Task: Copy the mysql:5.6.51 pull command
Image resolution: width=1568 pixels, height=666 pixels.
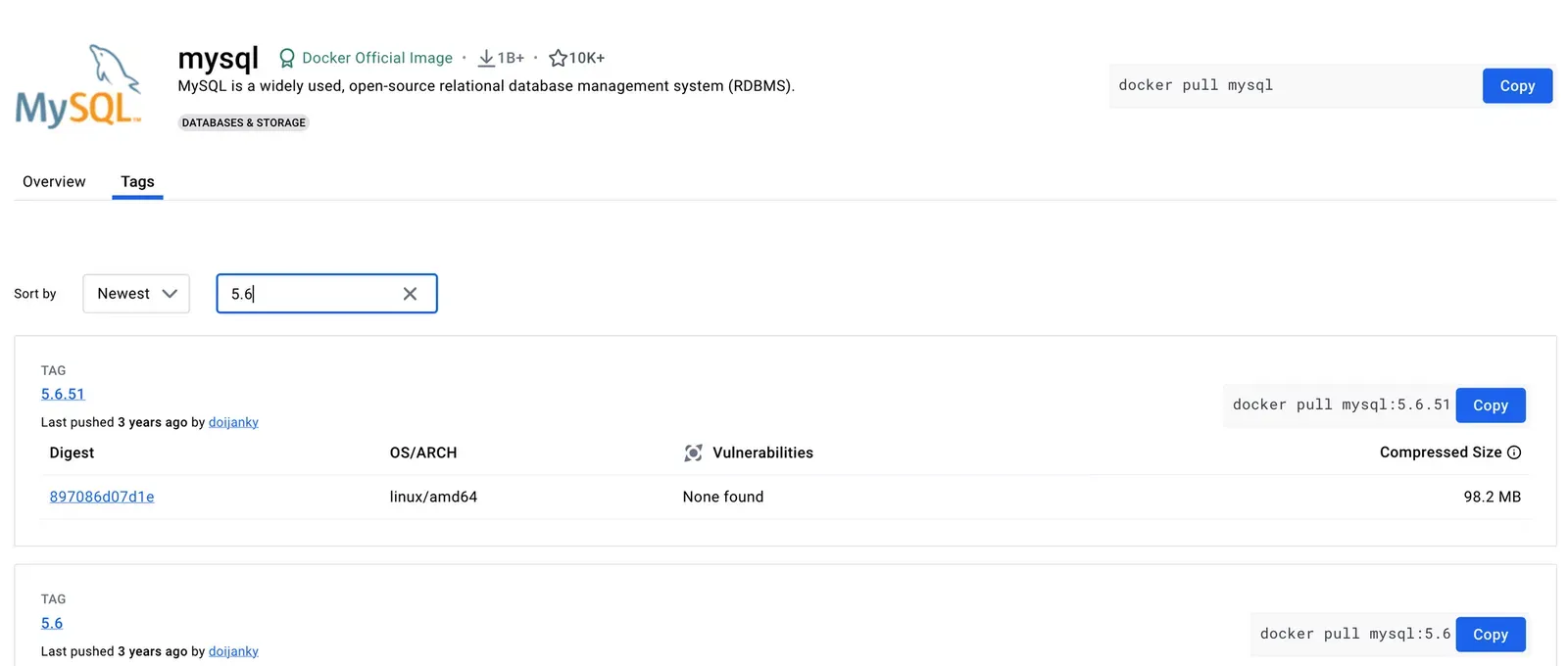Action: [1490, 405]
